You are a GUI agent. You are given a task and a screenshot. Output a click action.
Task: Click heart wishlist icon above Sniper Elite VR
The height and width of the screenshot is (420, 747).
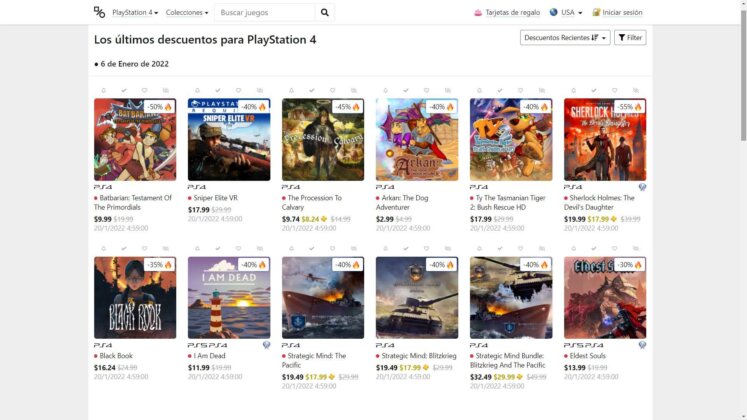239,91
